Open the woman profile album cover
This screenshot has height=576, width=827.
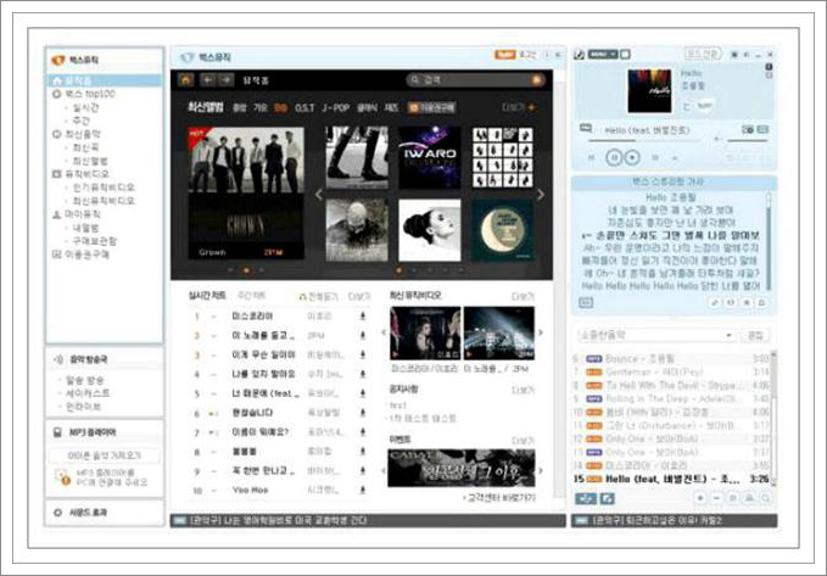click(429, 230)
